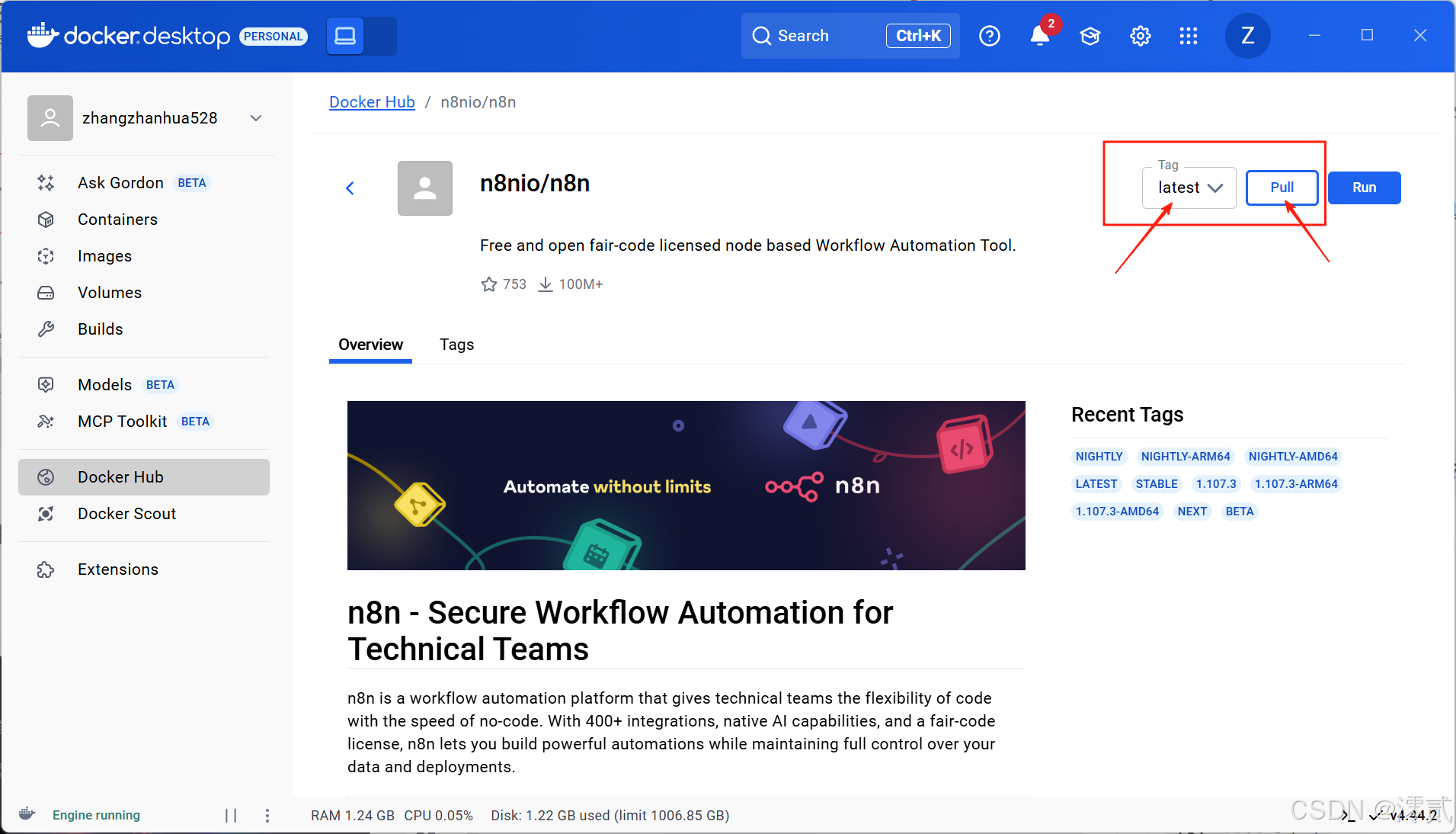Image resolution: width=1456 pixels, height=834 pixels.
Task: Click the 1.107.3-ARM64 tag chip
Action: 1296,484
